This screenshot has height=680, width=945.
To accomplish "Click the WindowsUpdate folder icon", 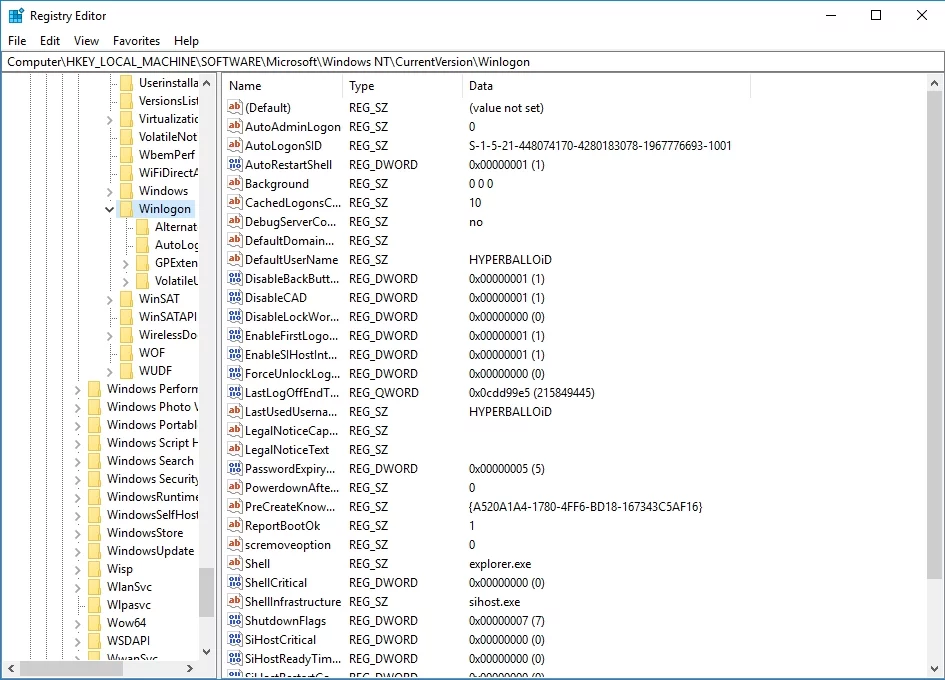I will point(94,551).
